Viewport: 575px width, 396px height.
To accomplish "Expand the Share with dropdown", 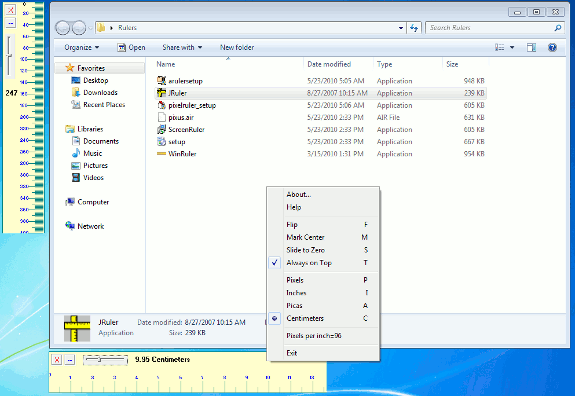I will coord(182,47).
